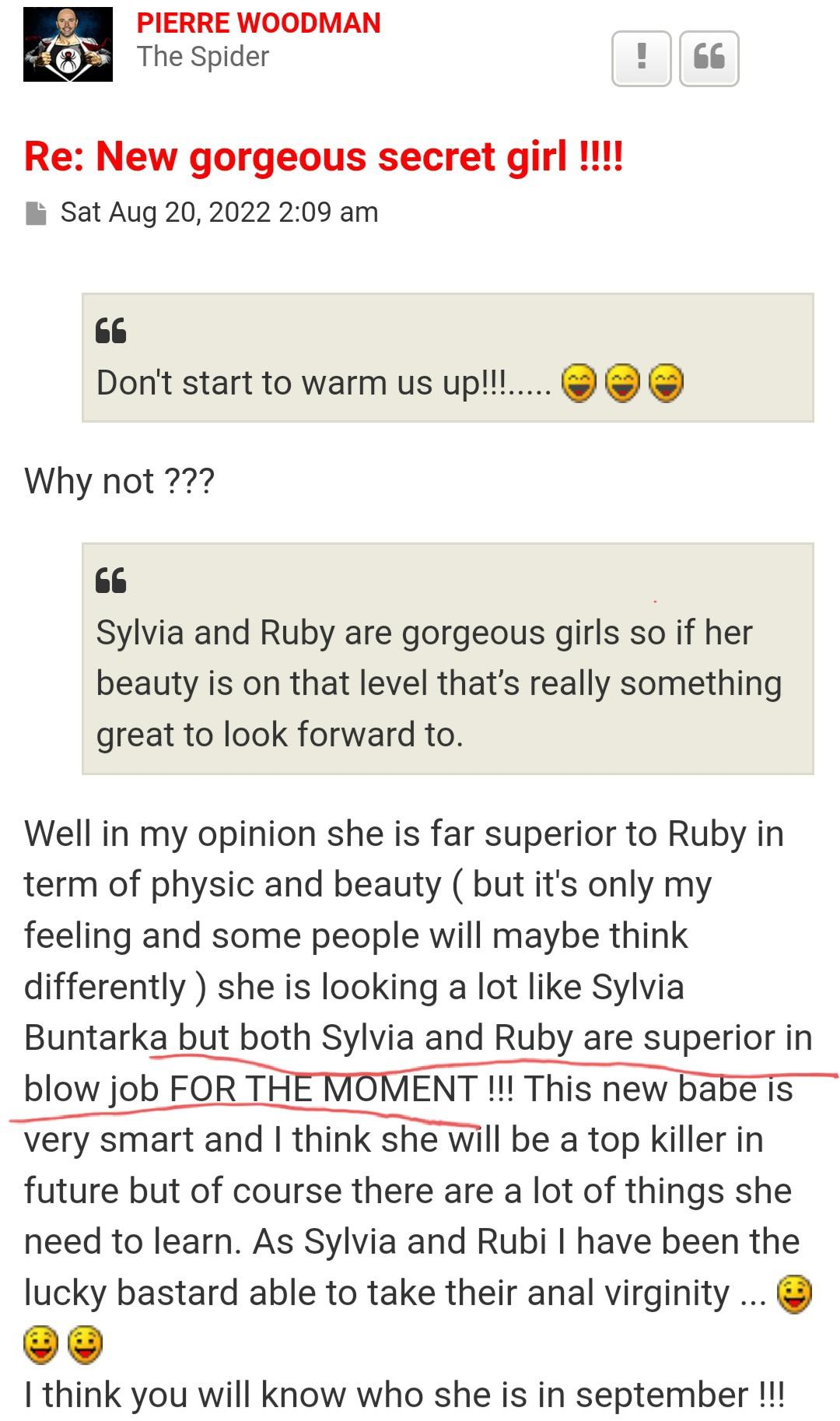Screen dimensions: 840x1421
Task: Click the post document icon beside the date
Action: coord(36,212)
